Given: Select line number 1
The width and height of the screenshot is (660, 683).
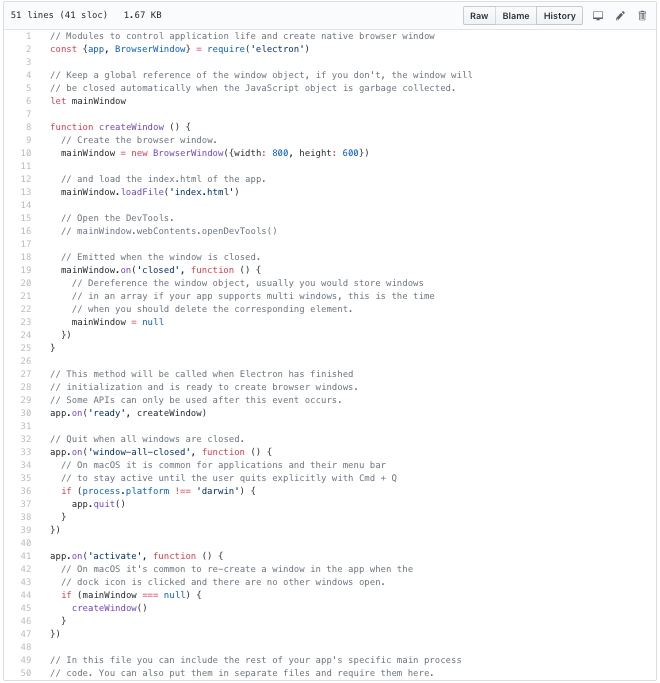Looking at the screenshot, I should pyautogui.click(x=28, y=36).
